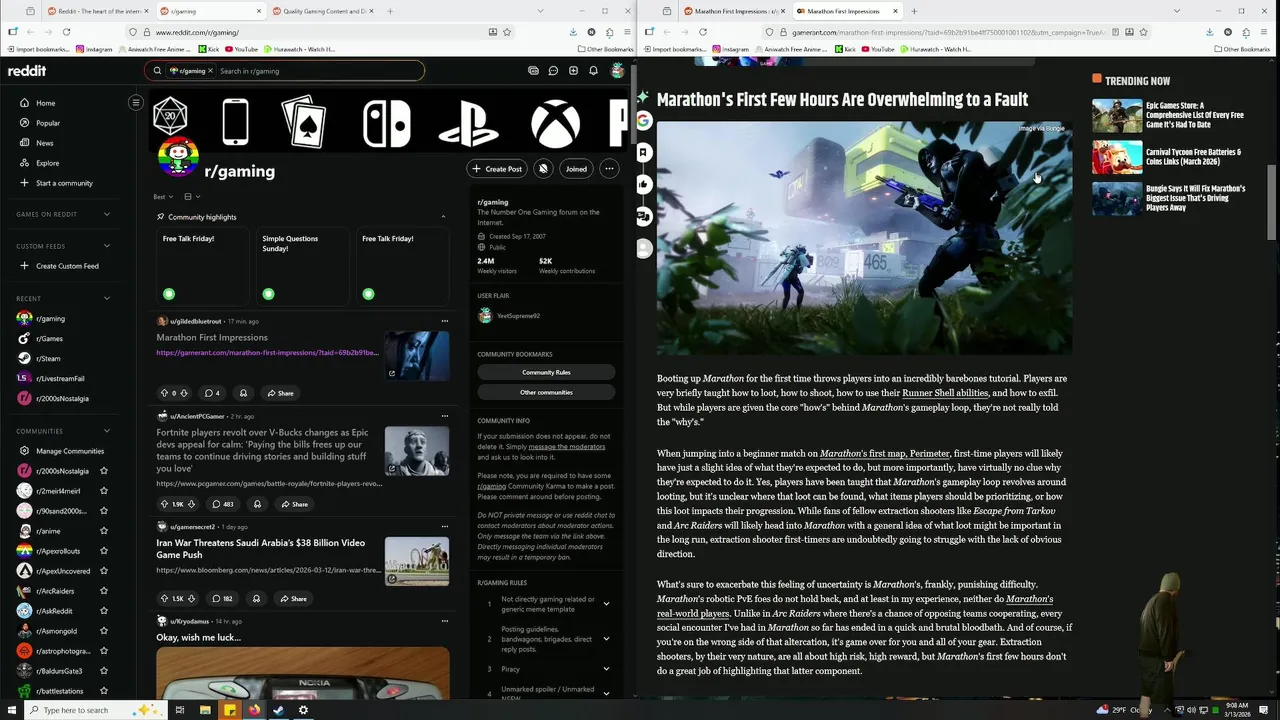
Task: Remove r/gaming filter from search box
Action: click(210, 71)
